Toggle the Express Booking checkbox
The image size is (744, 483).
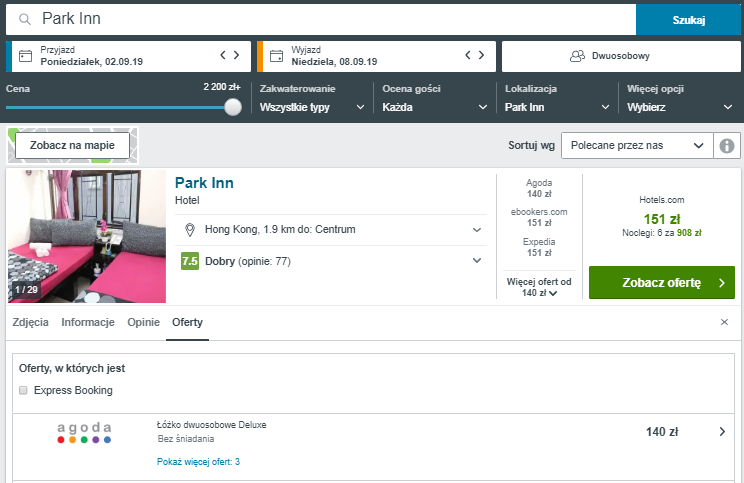(x=23, y=390)
